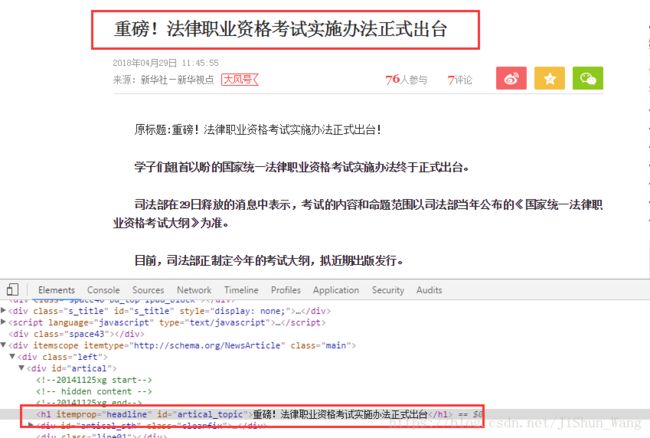
Task: Open the Timeline tab
Action: tap(241, 290)
